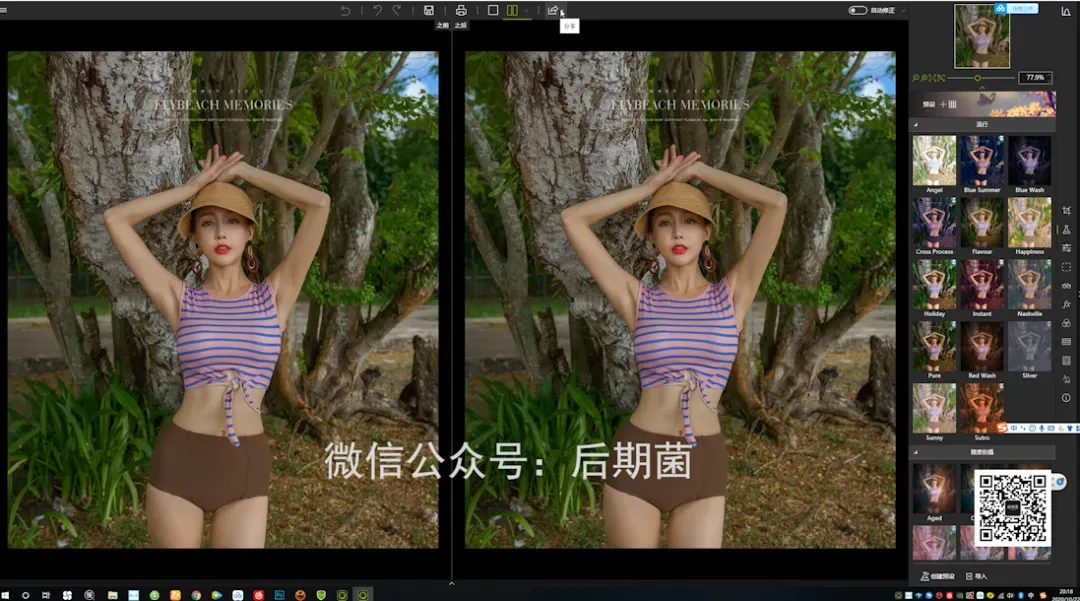Redo the last undone edit

pyautogui.click(x=397, y=10)
